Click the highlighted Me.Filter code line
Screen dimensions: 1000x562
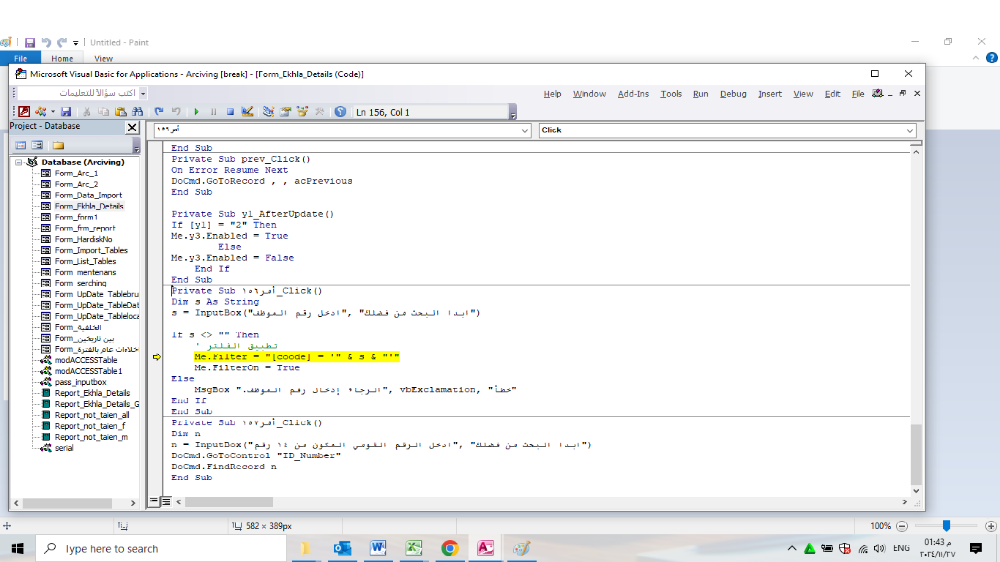[297, 357]
